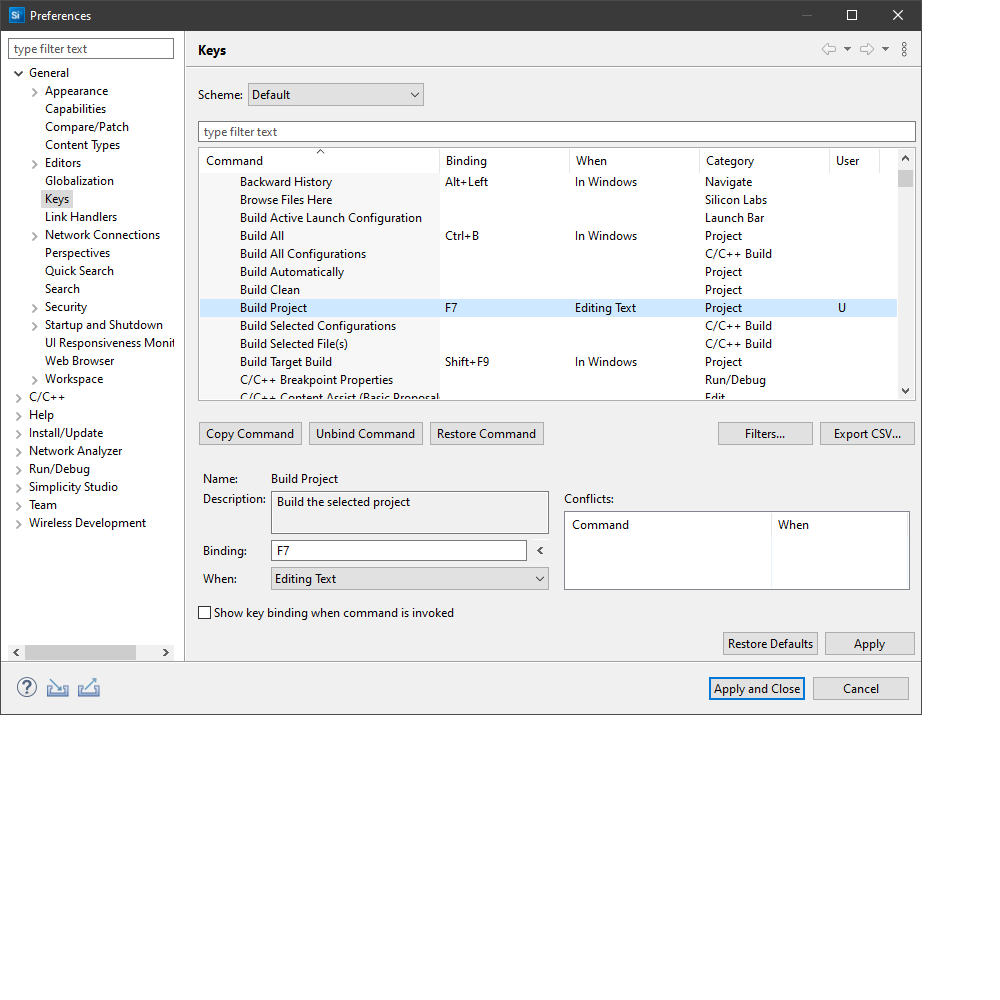Click the command list scroll down arrow
The height and width of the screenshot is (1000, 1000).
click(x=905, y=391)
